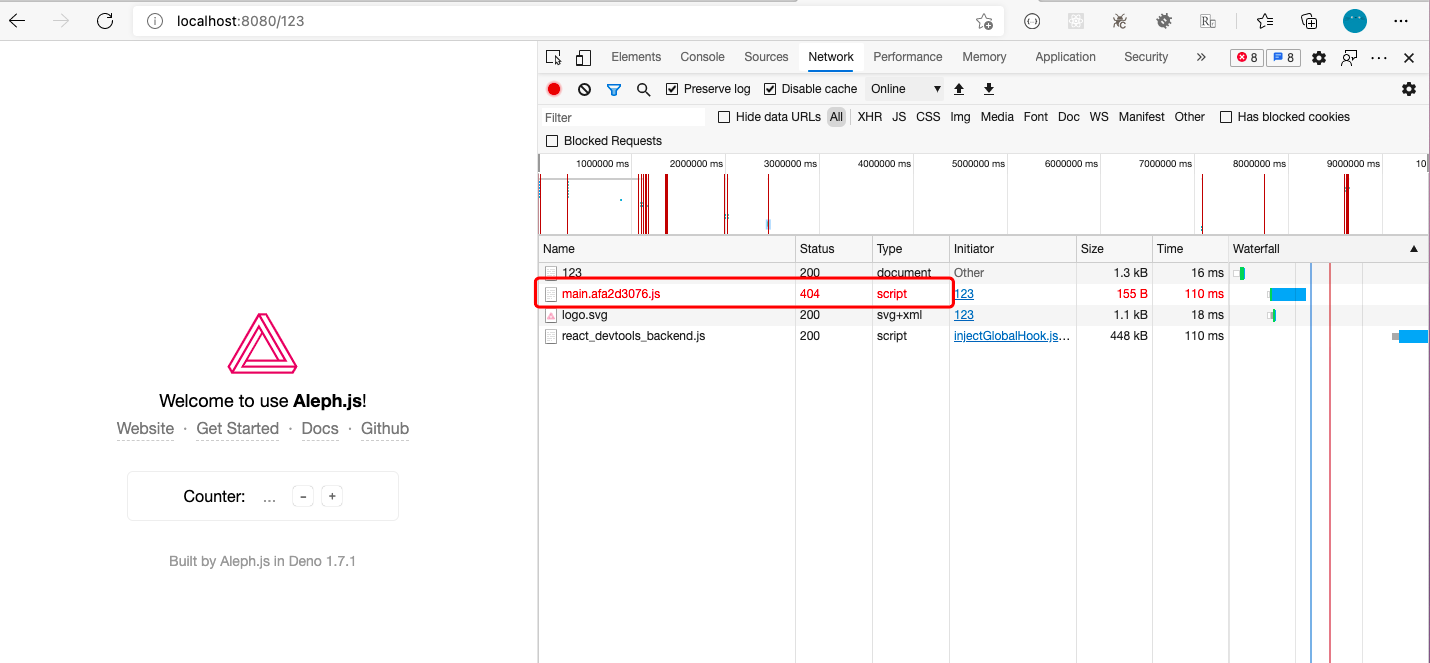Image resolution: width=1430 pixels, height=663 pixels.
Task: Open the Application tab
Action: 1066,57
